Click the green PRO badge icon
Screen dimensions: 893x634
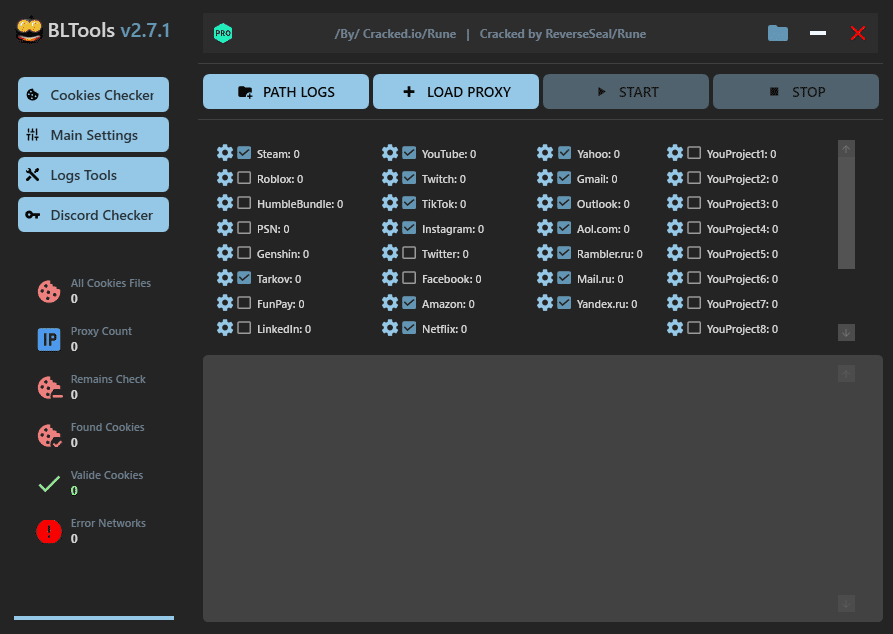pos(223,34)
